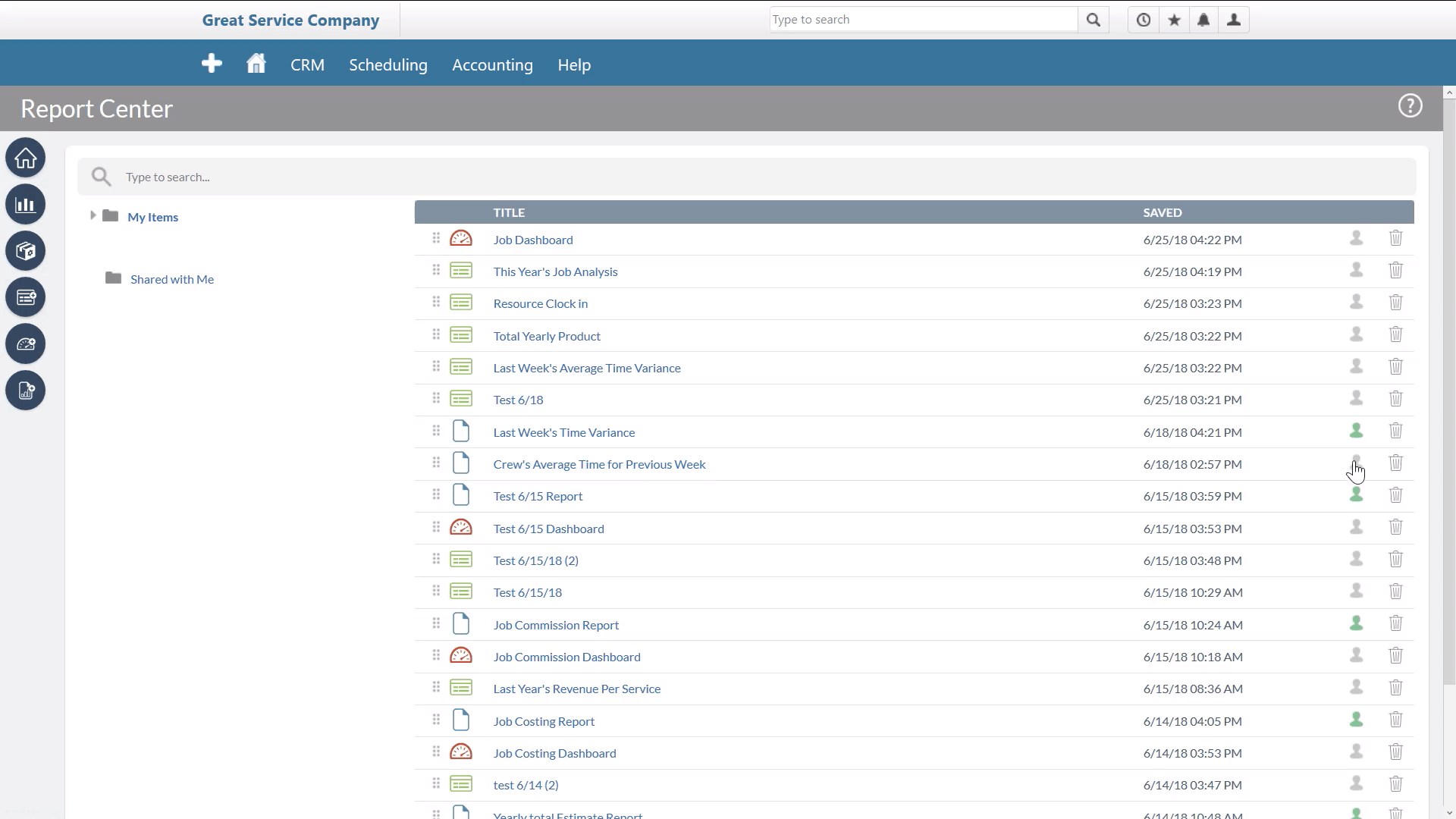Open favorites star icon in header
The width and height of the screenshot is (1456, 819).
coord(1174,20)
